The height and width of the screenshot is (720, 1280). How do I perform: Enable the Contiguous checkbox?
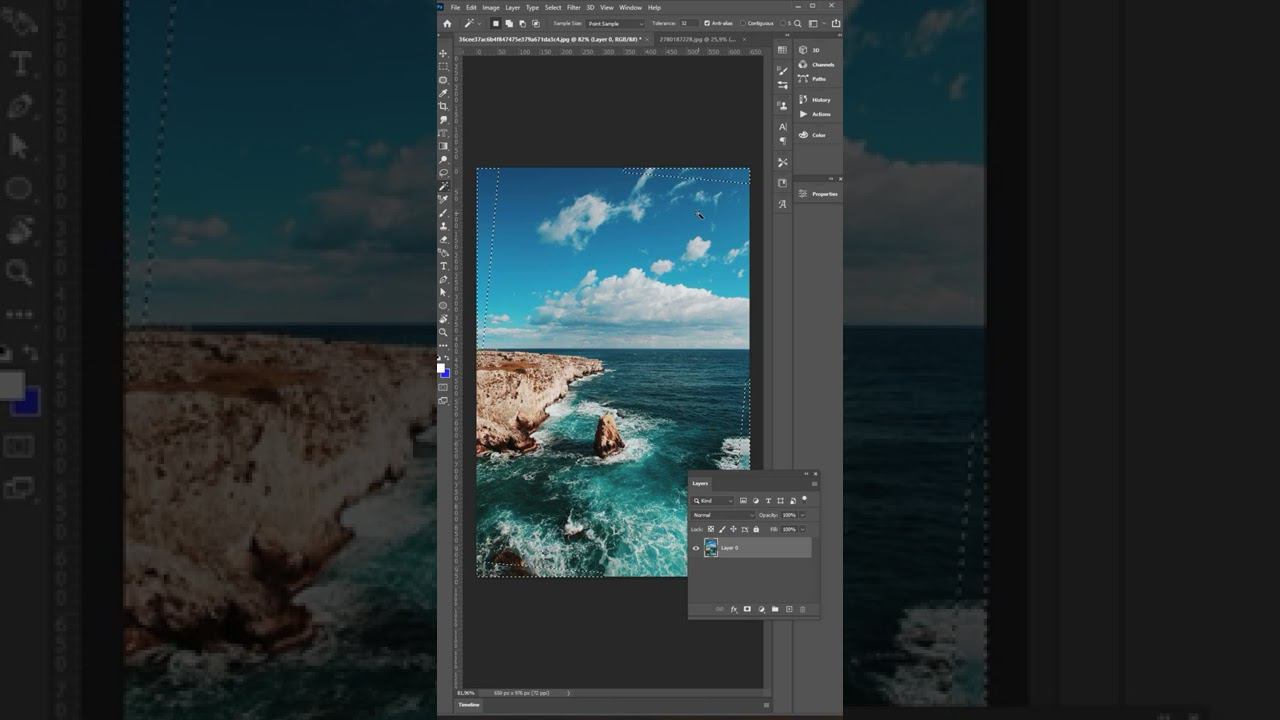743,23
